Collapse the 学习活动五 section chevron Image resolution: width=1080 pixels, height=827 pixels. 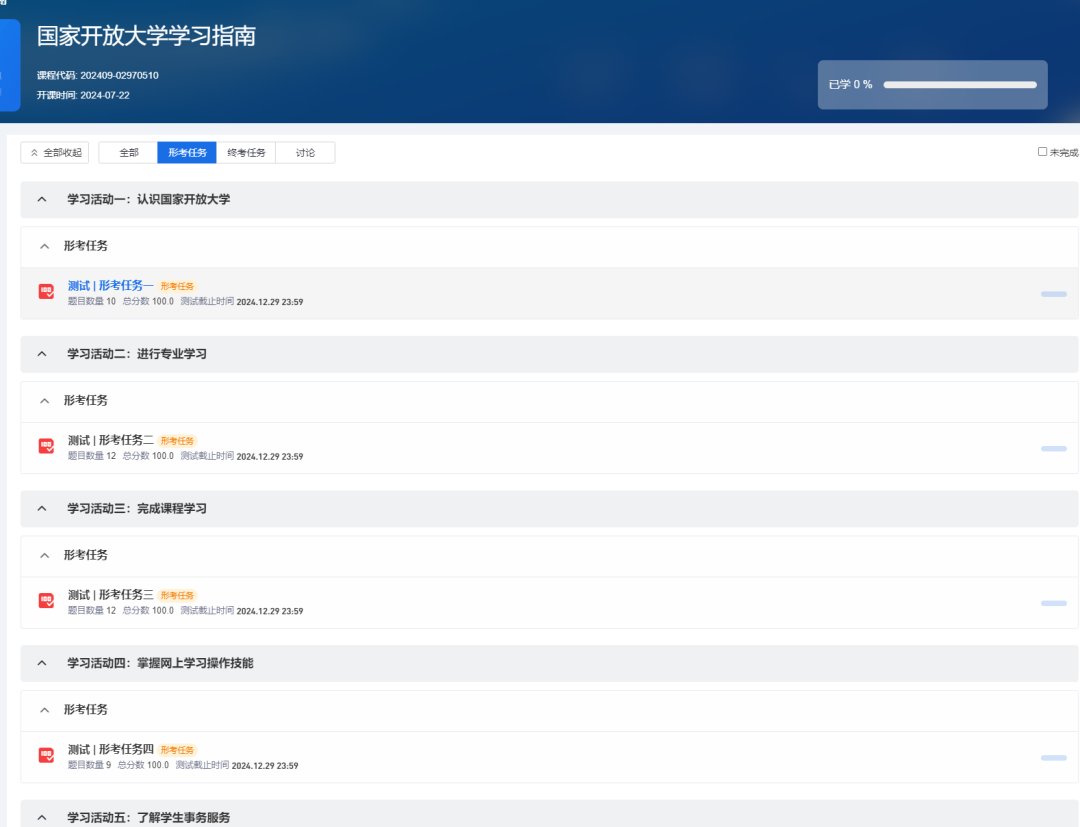(x=41, y=816)
